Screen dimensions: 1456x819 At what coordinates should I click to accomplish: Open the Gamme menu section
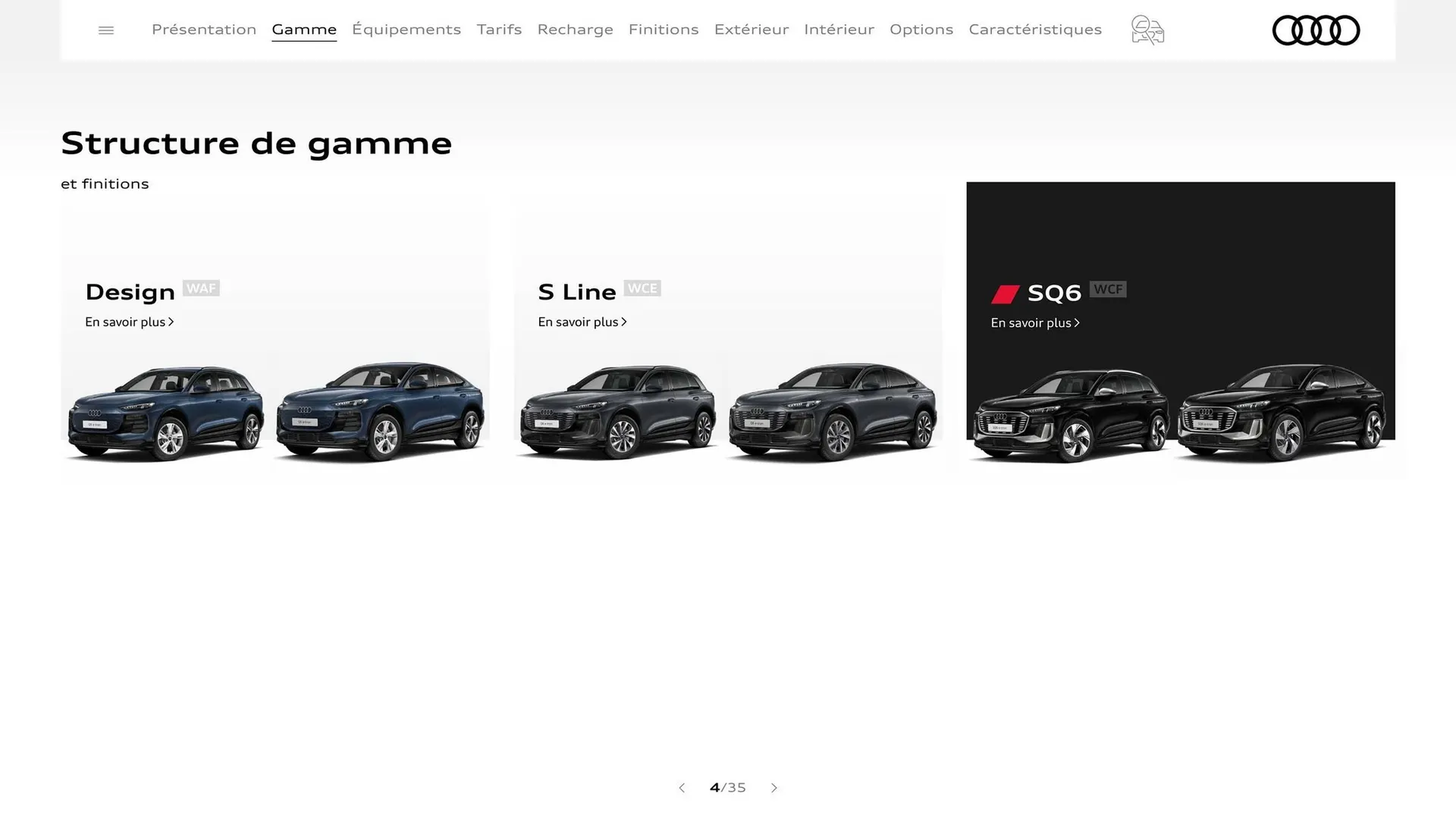coord(304,30)
